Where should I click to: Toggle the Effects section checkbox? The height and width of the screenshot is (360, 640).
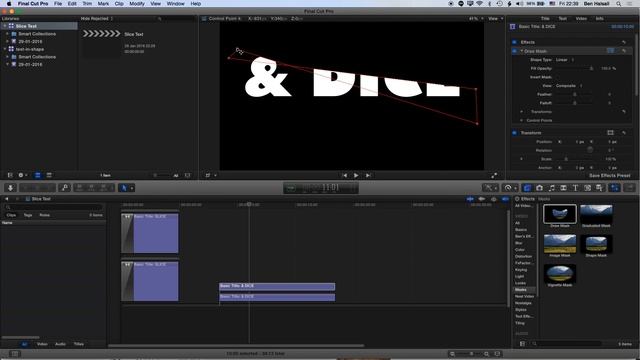click(x=514, y=42)
